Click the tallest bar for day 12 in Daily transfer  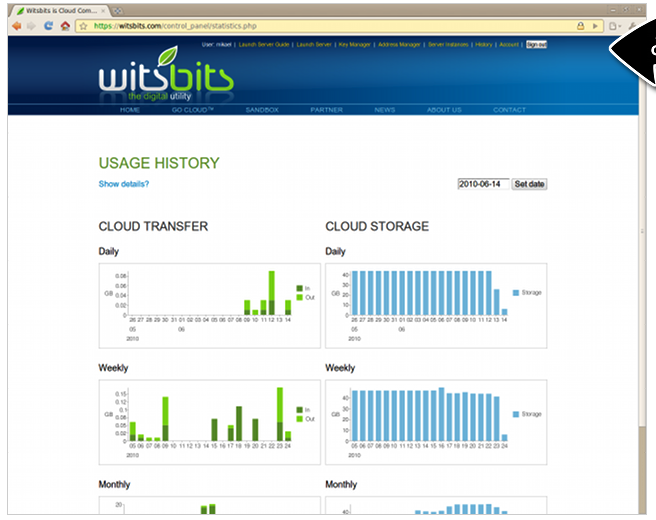272,293
